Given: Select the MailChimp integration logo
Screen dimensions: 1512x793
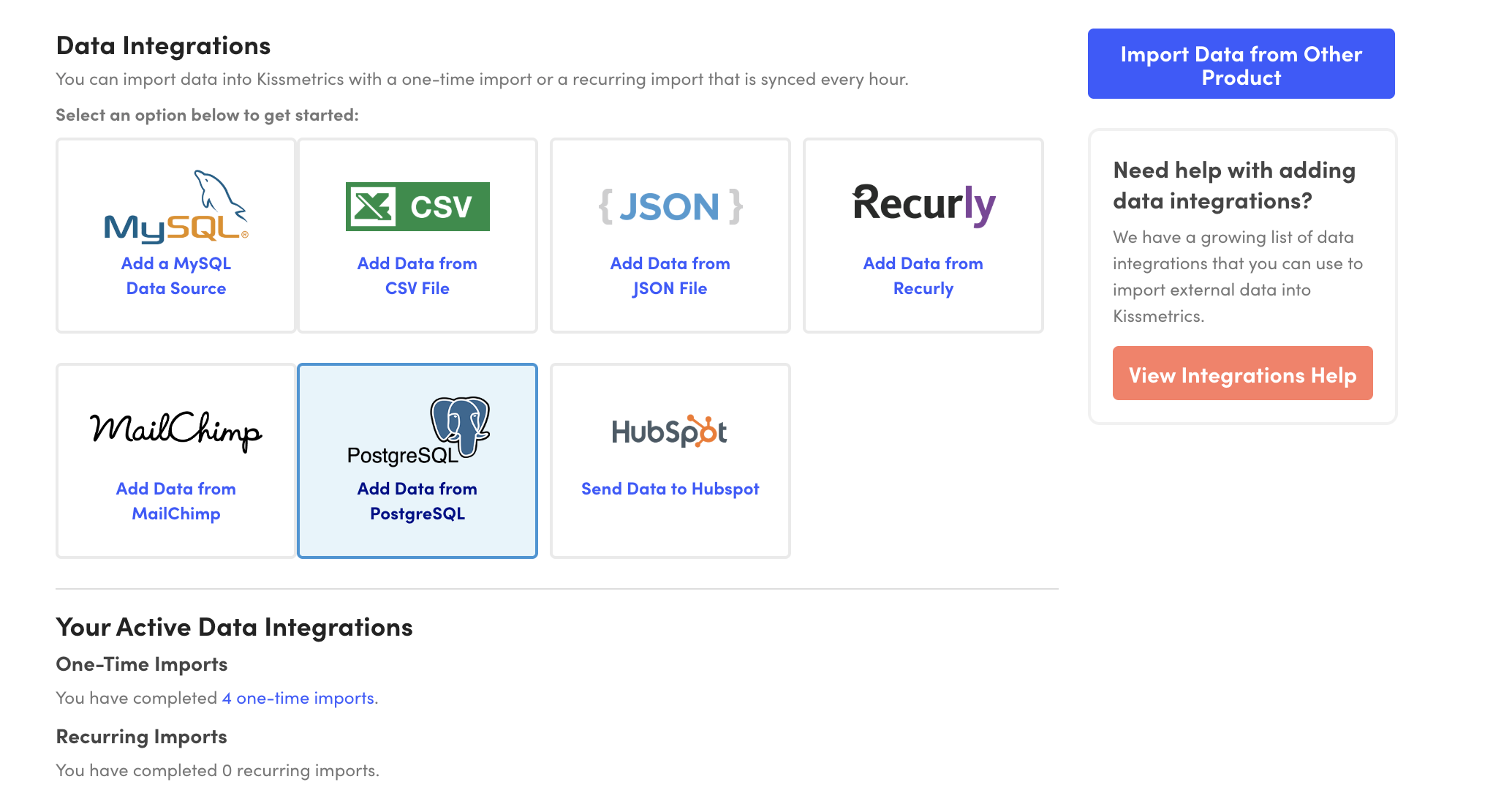Looking at the screenshot, I should [175, 432].
